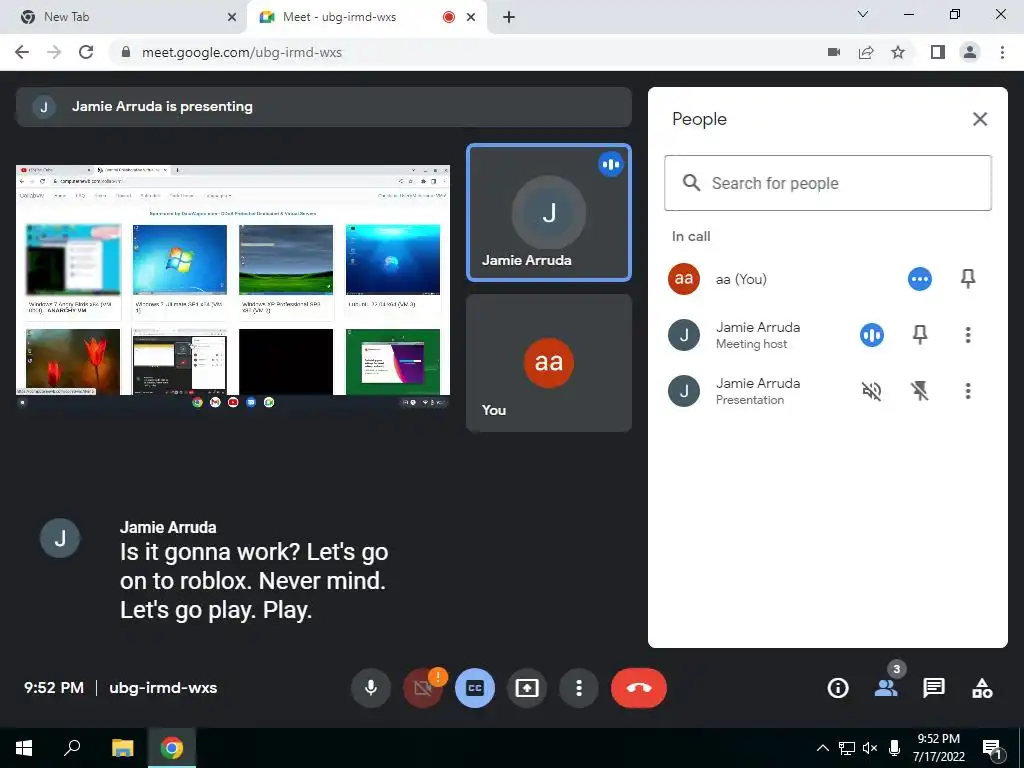Open more actions for Jamie Arruda Meeting host

click(x=968, y=335)
